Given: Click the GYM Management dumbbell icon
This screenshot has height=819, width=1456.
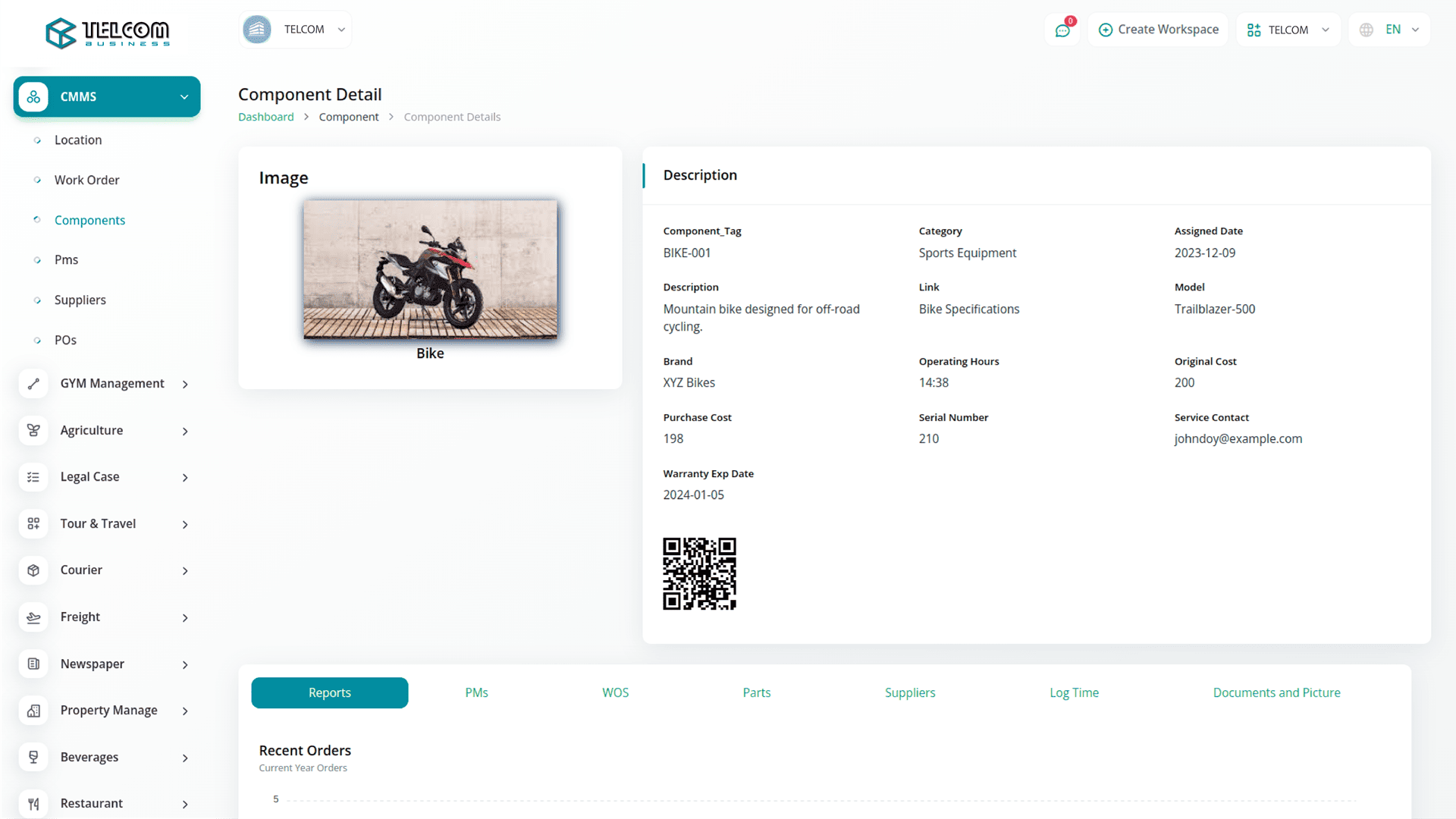Looking at the screenshot, I should 33,384.
